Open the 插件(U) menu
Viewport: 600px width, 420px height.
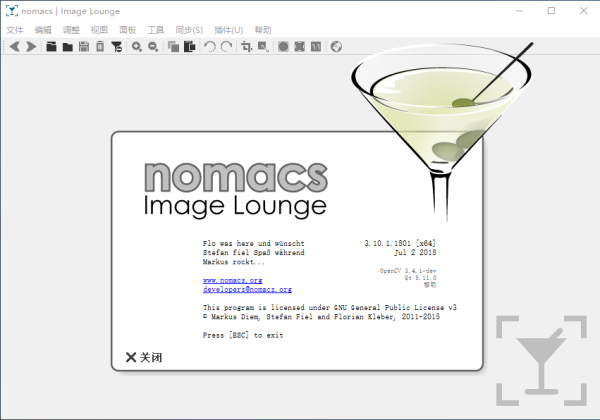pyautogui.click(x=228, y=30)
